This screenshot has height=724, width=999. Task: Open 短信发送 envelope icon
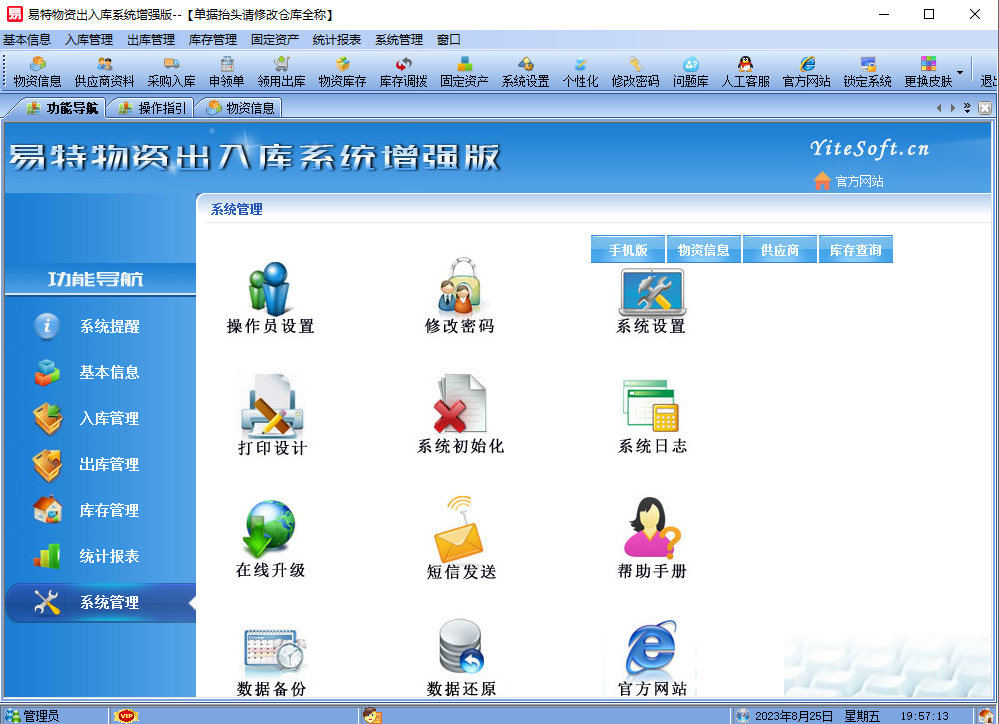coord(461,538)
